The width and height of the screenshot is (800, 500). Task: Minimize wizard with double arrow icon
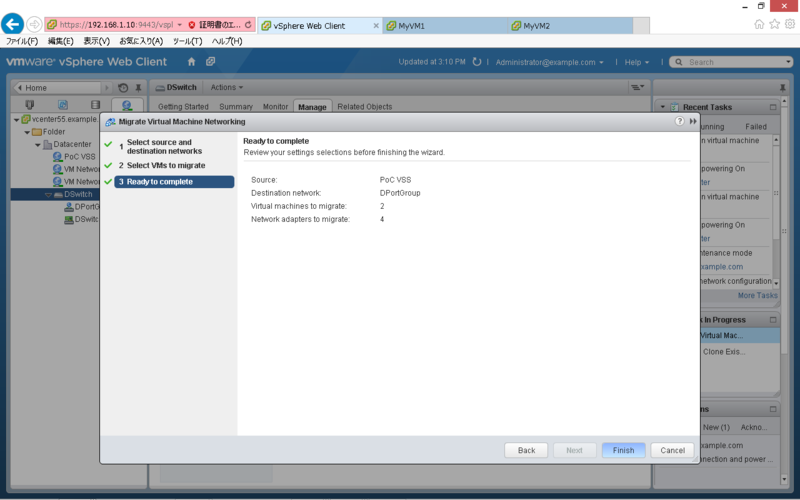pyautogui.click(x=693, y=121)
